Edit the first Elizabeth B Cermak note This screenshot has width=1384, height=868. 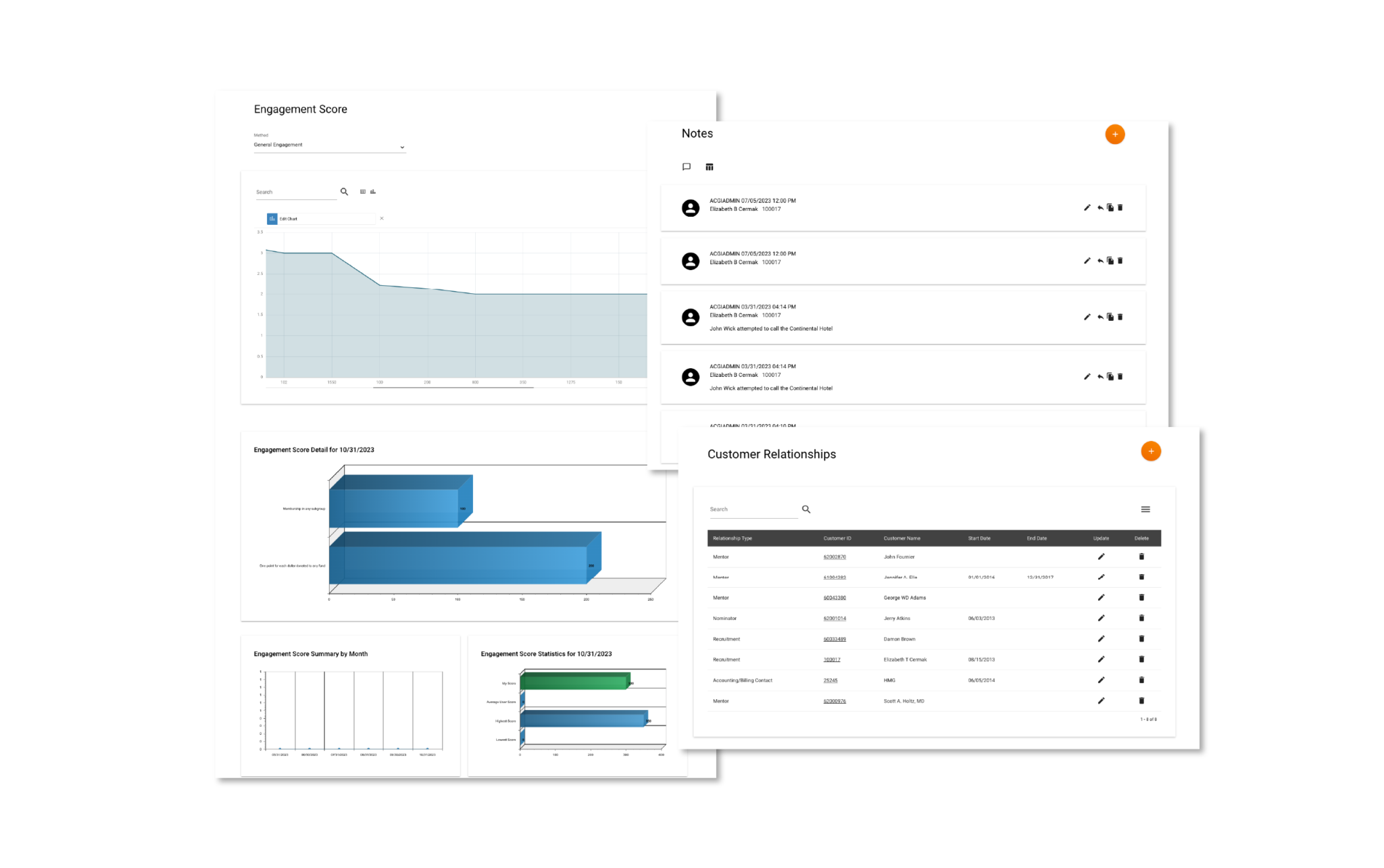coord(1087,207)
